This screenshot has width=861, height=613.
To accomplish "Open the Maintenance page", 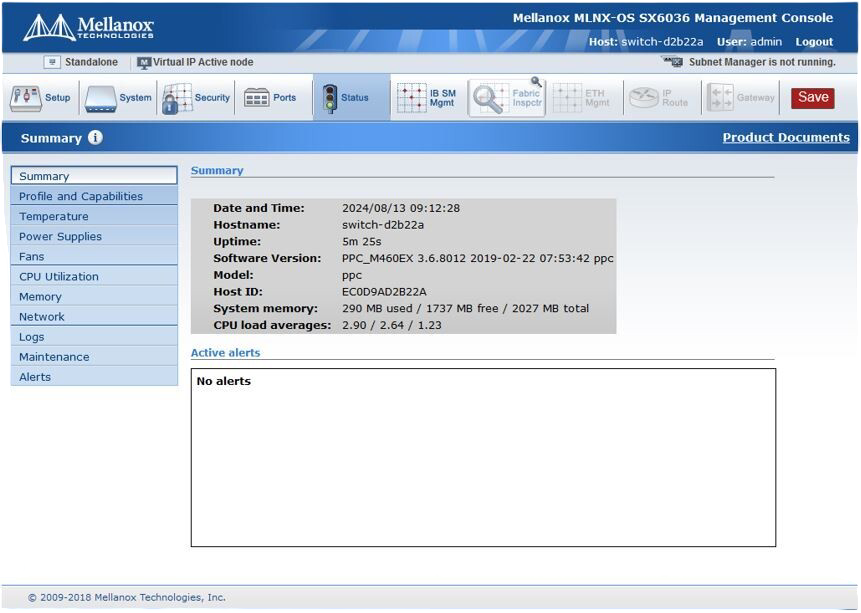I will coord(94,357).
